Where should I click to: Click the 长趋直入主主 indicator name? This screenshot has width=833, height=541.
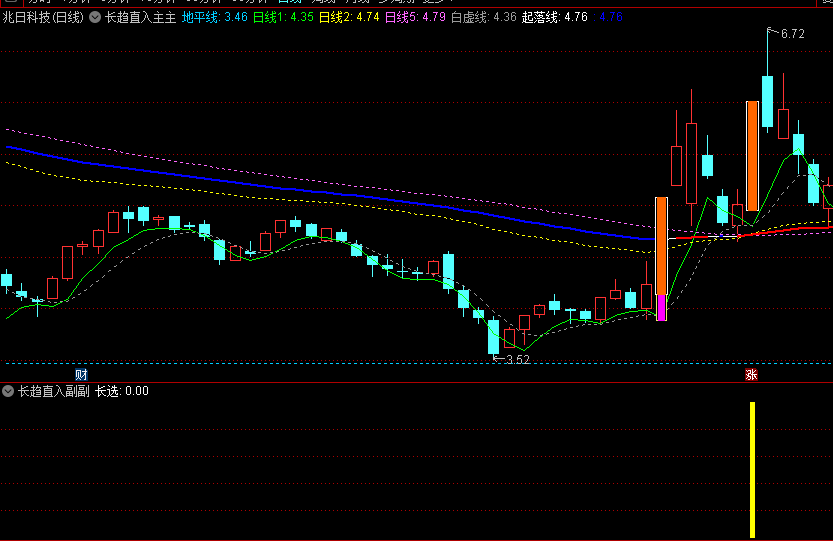pos(140,18)
